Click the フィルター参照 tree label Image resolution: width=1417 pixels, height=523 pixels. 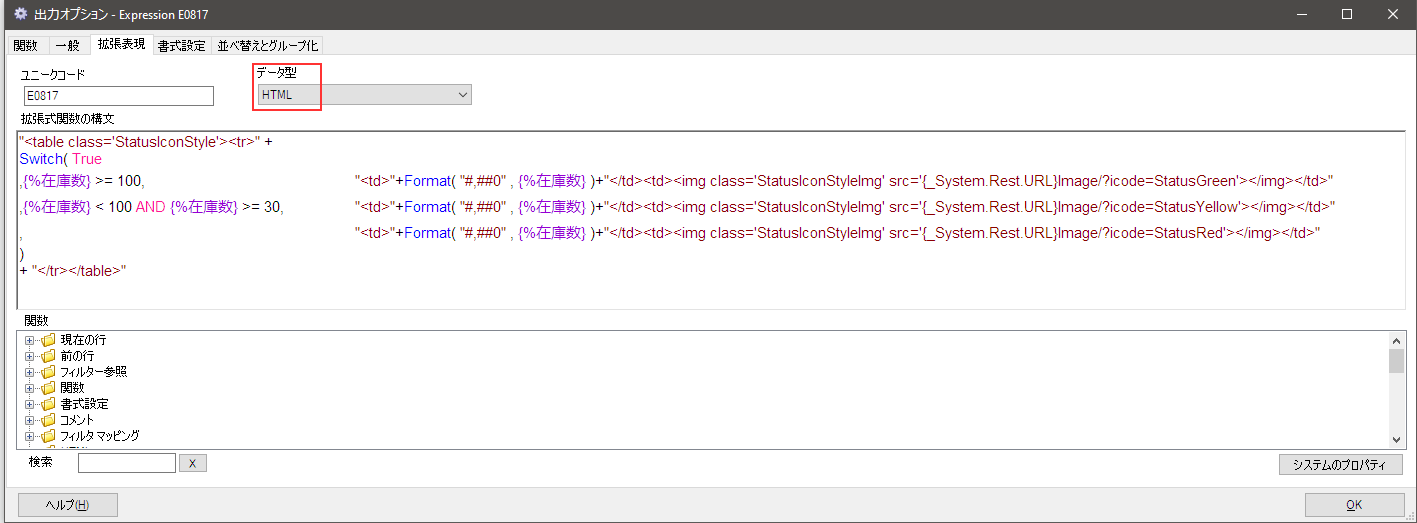point(93,372)
